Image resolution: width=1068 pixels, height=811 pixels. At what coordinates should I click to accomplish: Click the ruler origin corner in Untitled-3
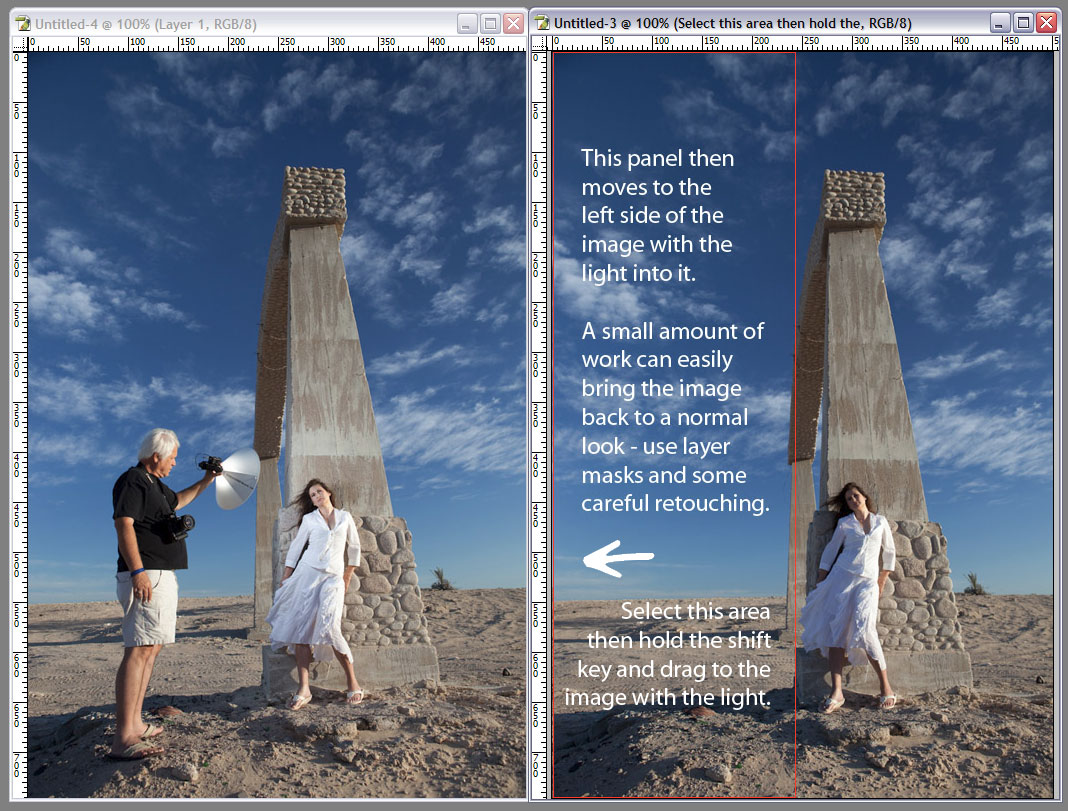[x=539, y=43]
